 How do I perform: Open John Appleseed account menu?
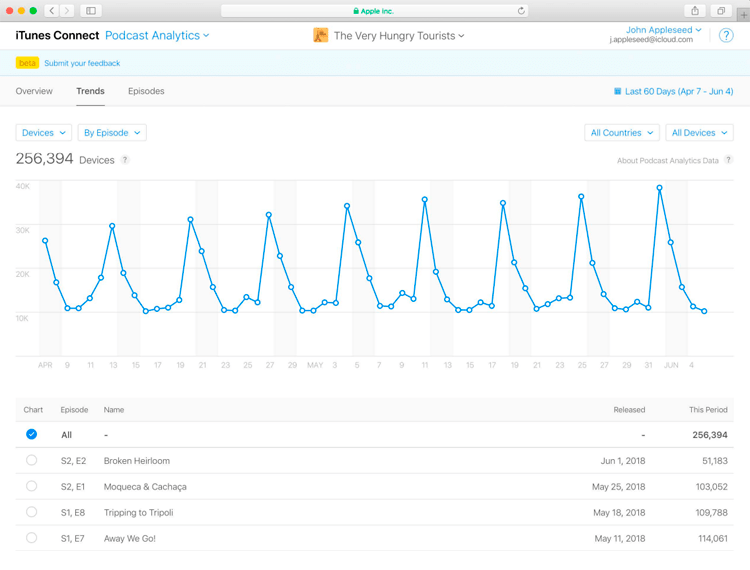click(663, 30)
